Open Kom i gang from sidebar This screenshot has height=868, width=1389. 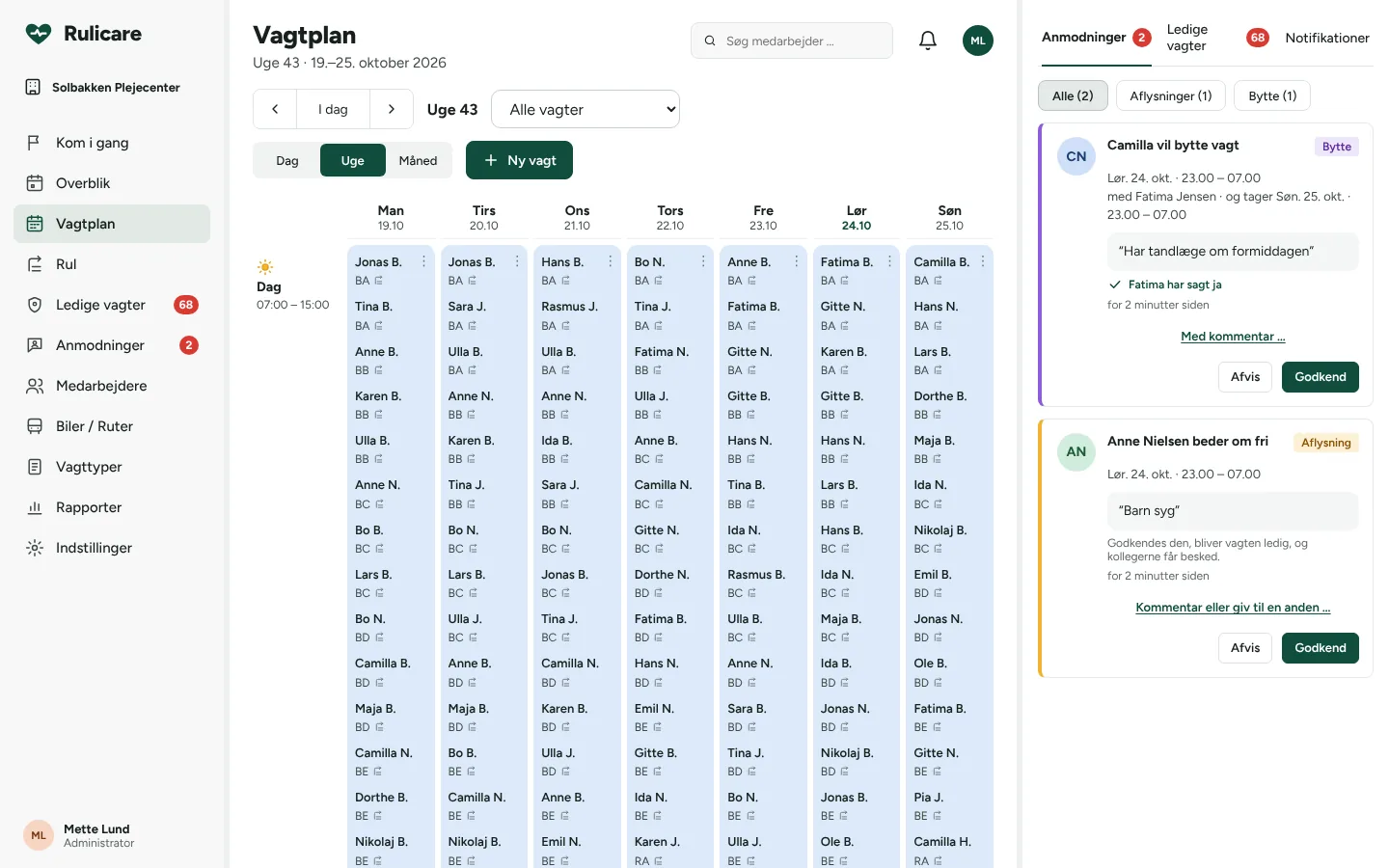(112, 143)
